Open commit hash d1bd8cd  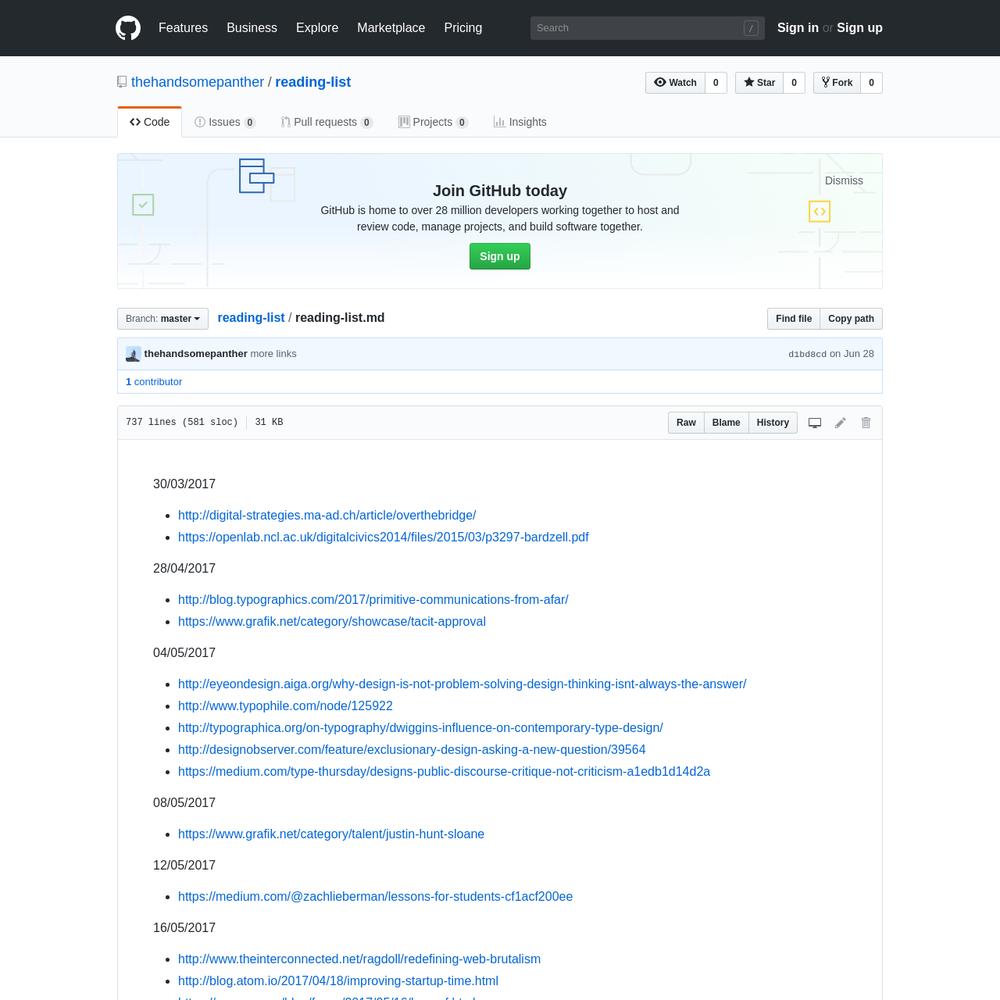pyautogui.click(x=807, y=354)
